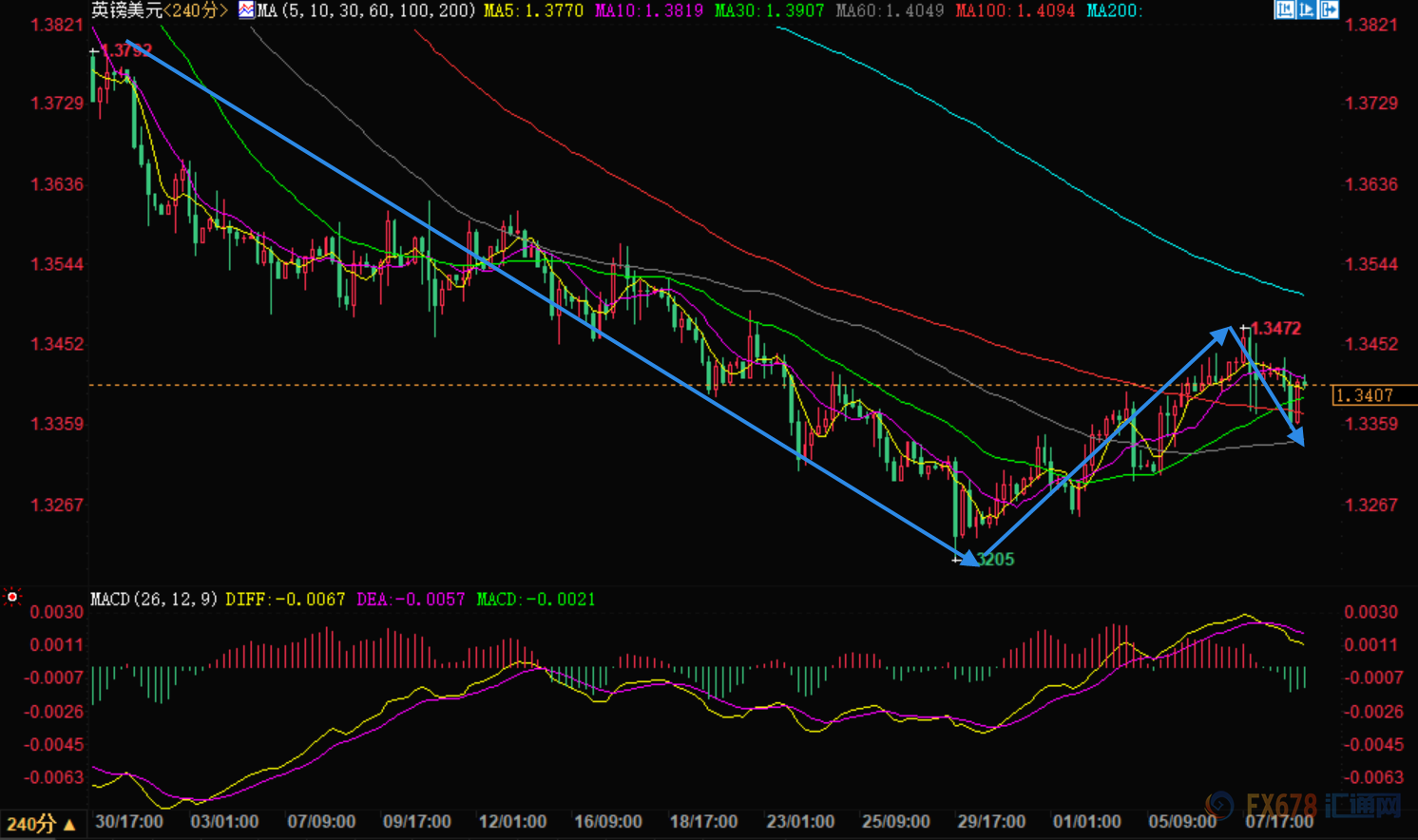
Task: Click the export arrow icon at top right
Action: tap(1329, 10)
